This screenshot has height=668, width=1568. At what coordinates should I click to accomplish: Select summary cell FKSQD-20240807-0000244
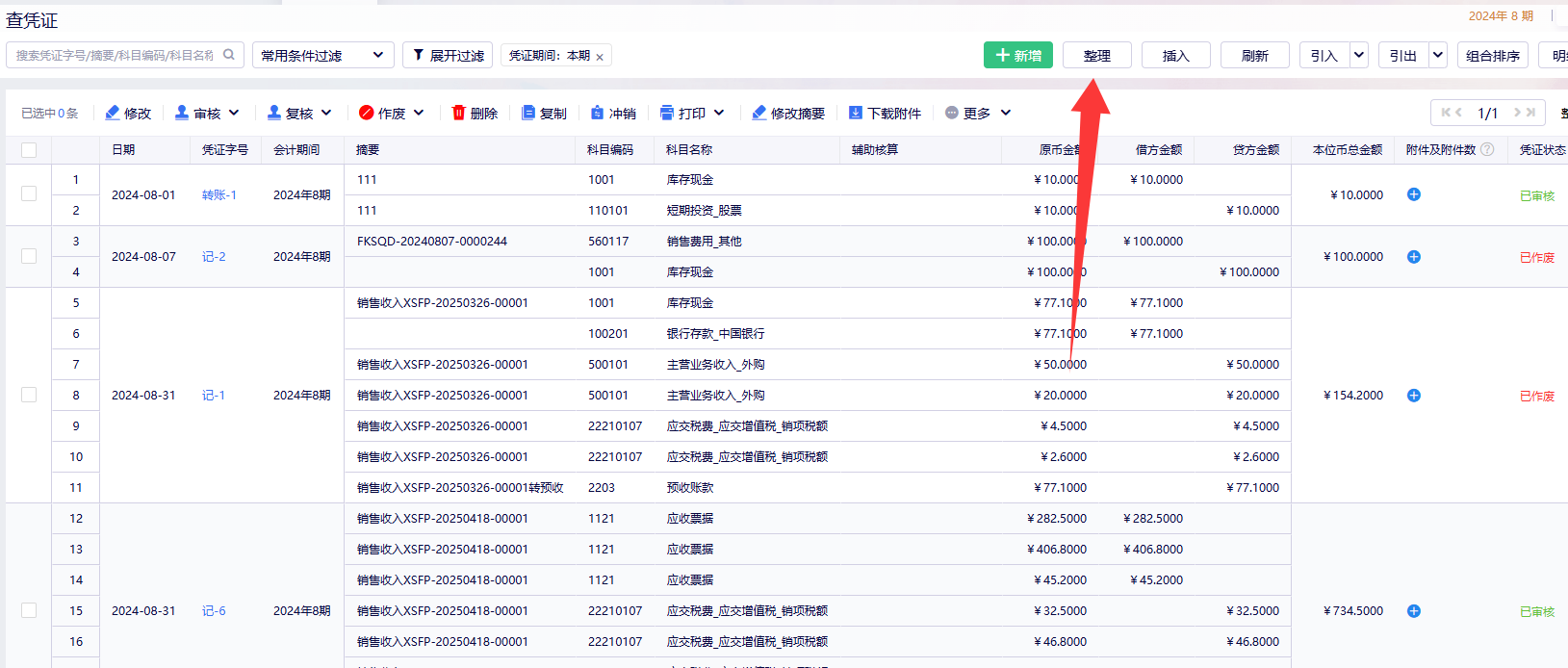tap(432, 241)
